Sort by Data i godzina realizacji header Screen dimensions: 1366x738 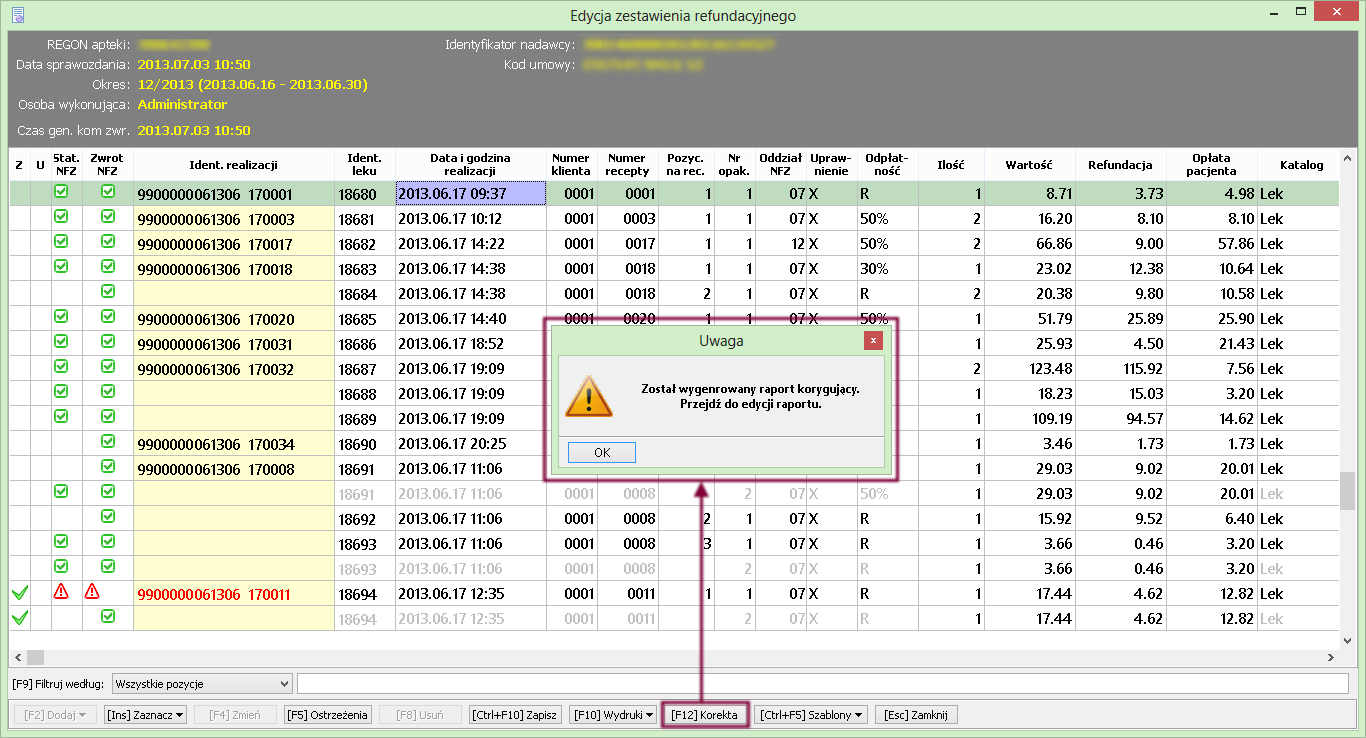tap(470, 165)
